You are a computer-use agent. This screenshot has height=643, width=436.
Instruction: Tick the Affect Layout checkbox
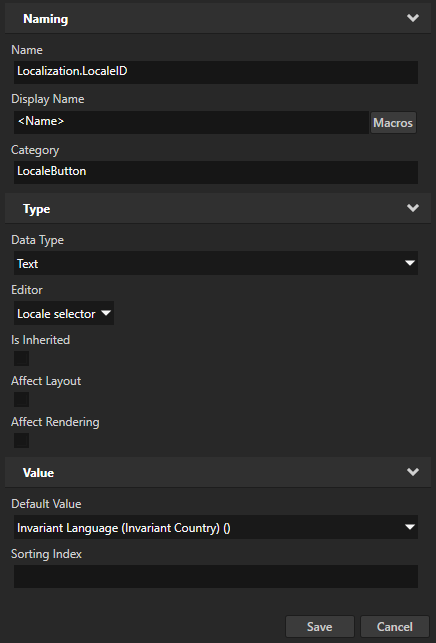point(21,399)
